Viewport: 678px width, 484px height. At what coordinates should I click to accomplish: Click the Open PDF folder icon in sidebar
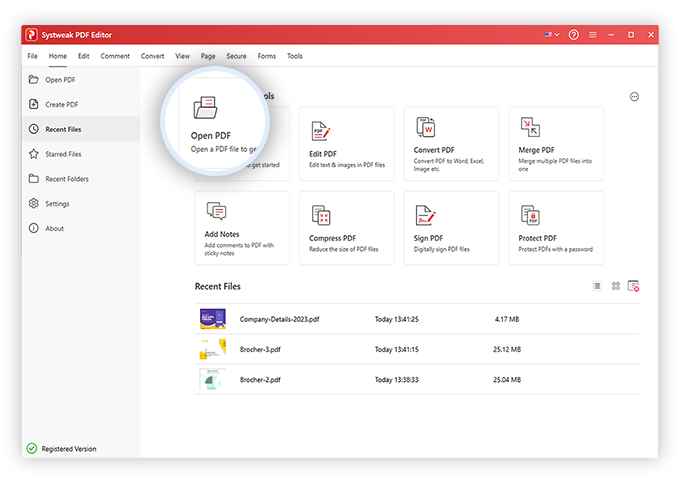(34, 80)
